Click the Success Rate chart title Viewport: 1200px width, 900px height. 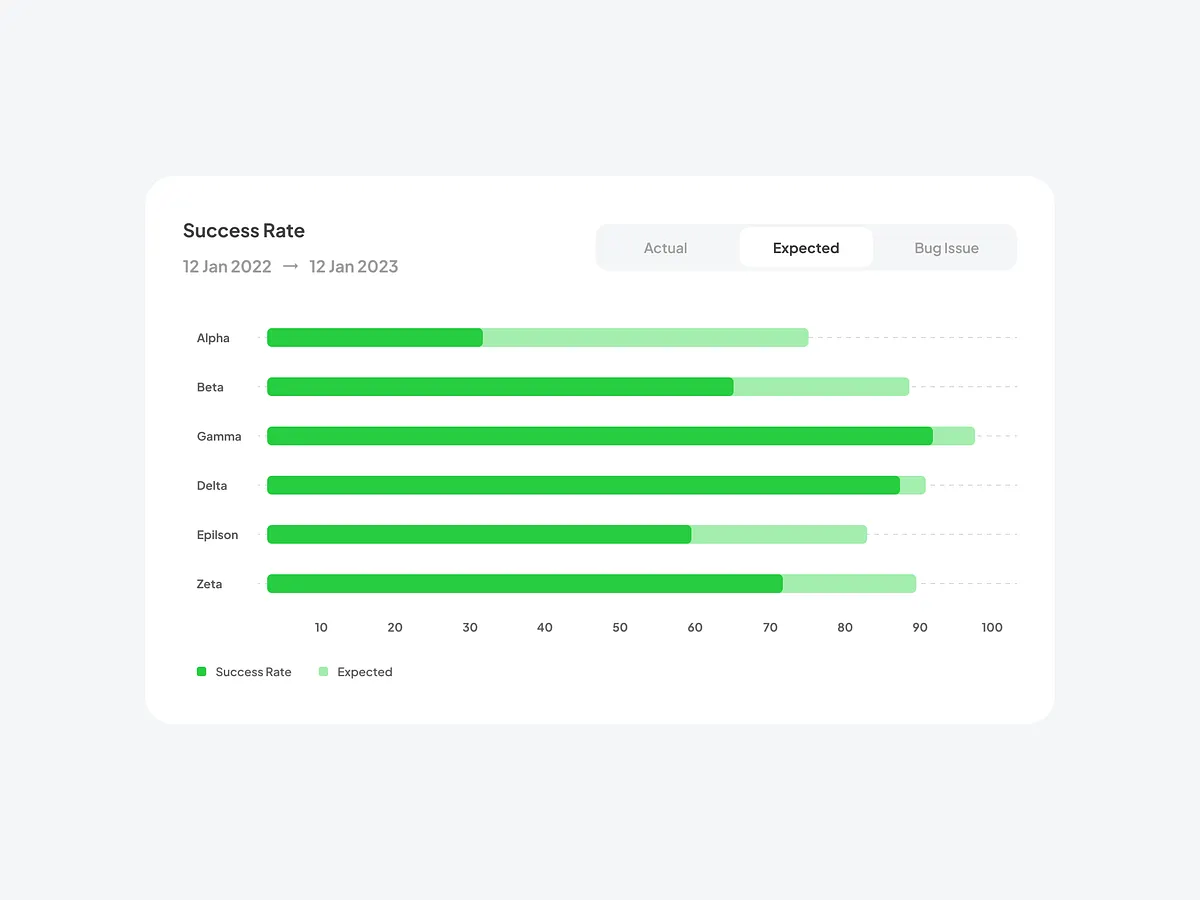tap(243, 230)
